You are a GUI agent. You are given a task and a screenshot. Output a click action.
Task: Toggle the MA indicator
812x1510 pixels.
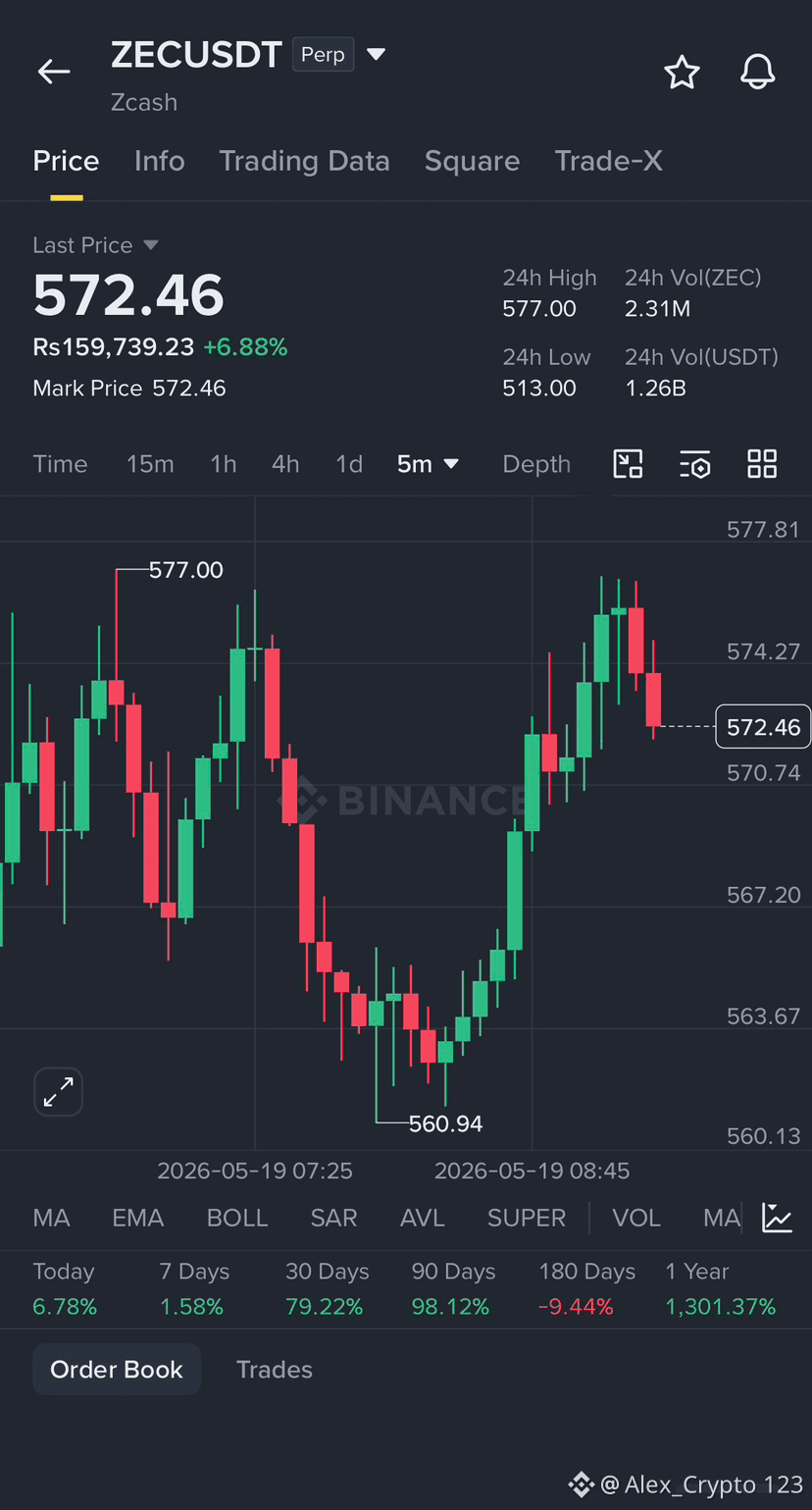[x=51, y=1218]
